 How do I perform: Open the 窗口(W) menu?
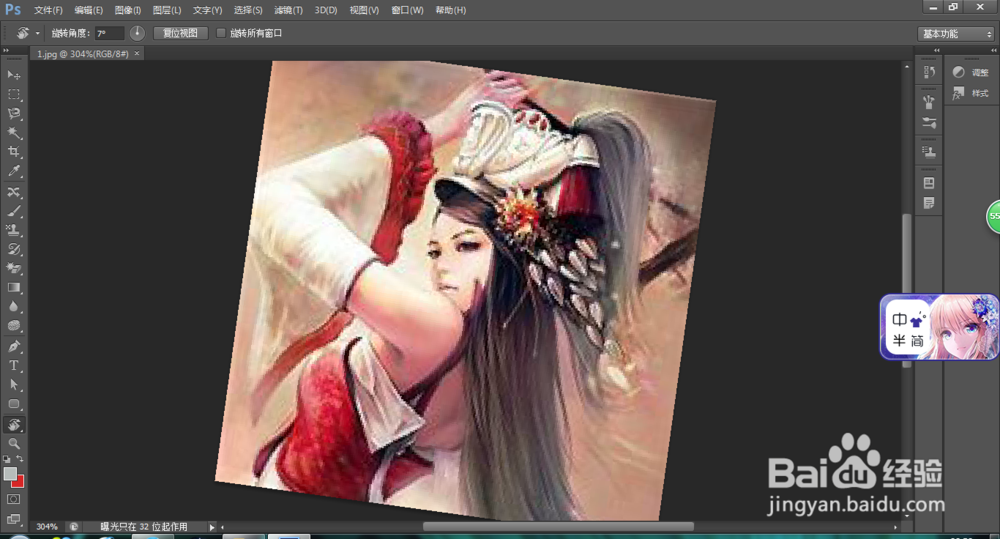coord(408,10)
